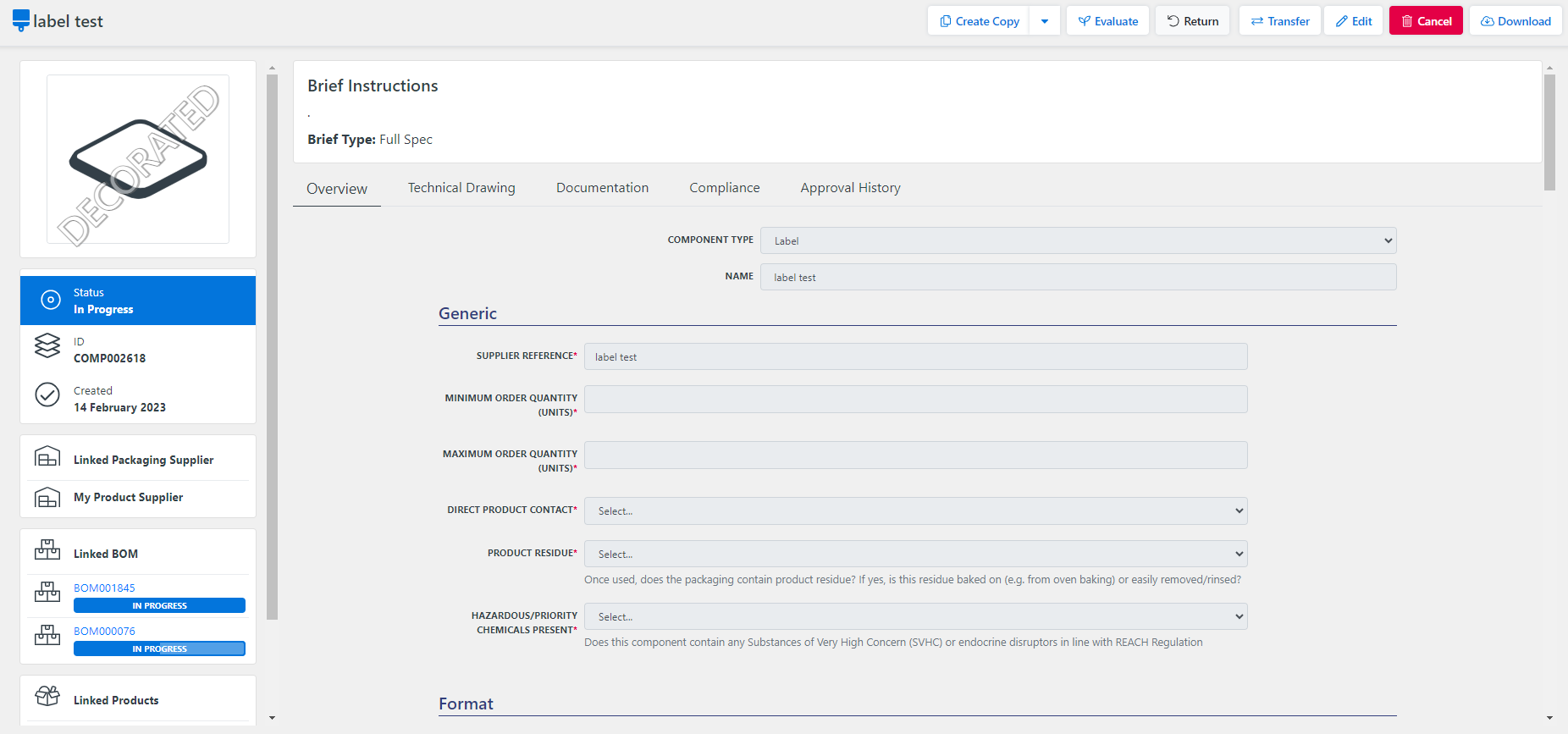The height and width of the screenshot is (734, 1568).
Task: Click the Brief Instructions heading
Action: 373,86
